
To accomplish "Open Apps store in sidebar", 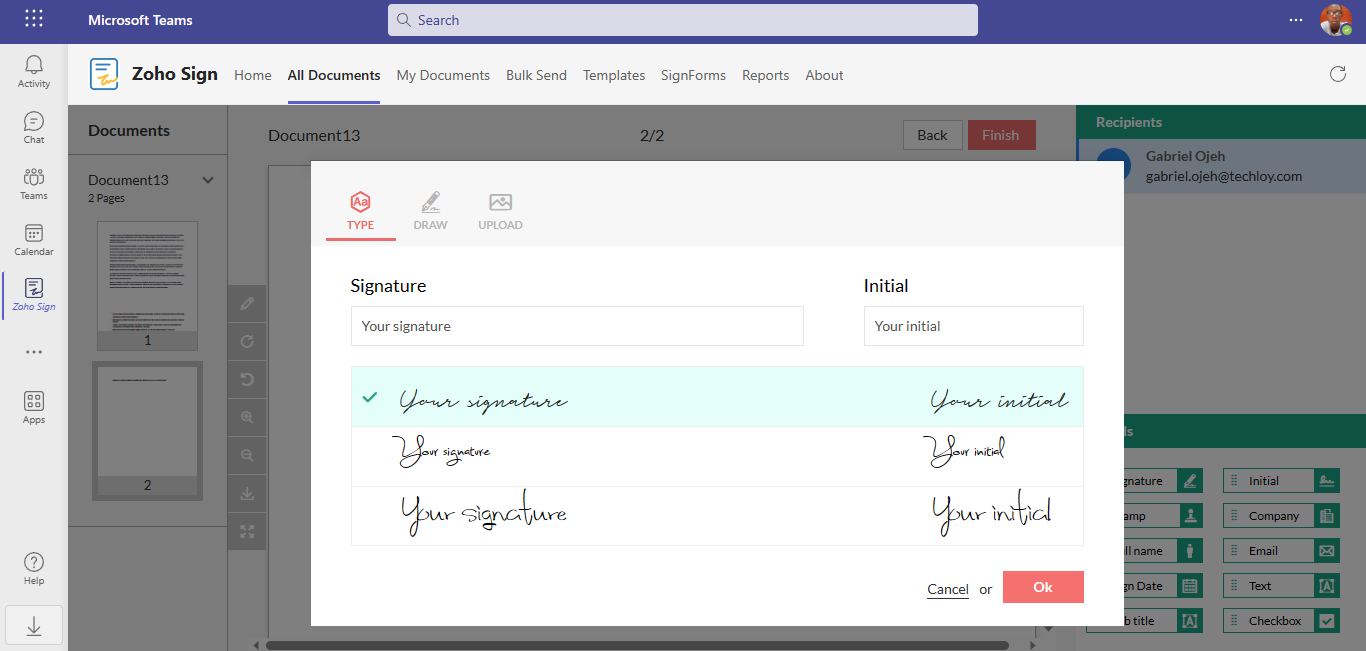I will point(34,408).
